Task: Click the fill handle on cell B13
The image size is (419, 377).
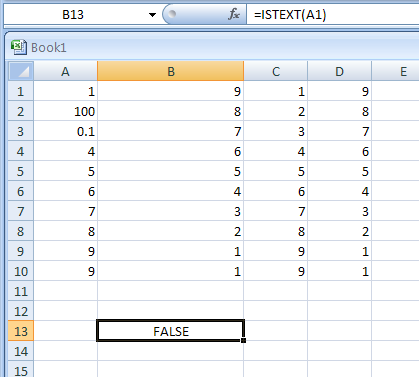Action: point(244,340)
